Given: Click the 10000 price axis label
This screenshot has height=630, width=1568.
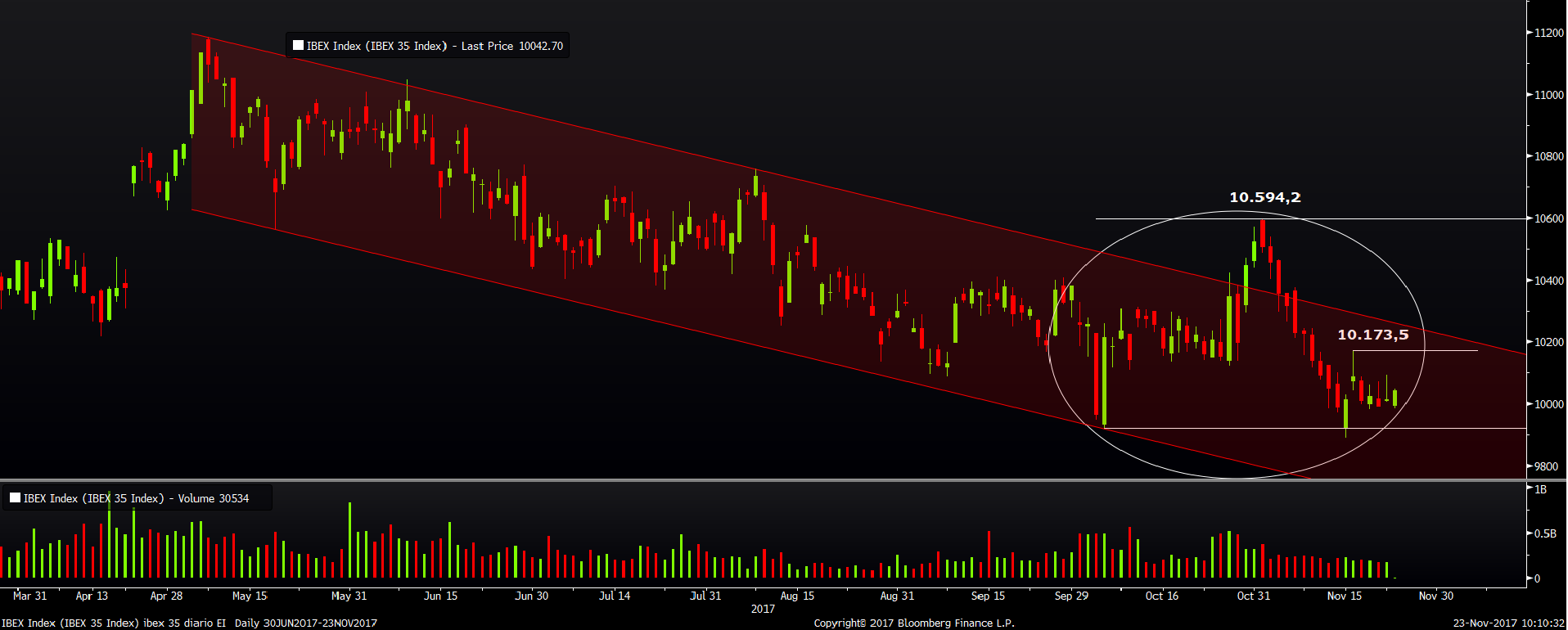Looking at the screenshot, I should point(1549,404).
